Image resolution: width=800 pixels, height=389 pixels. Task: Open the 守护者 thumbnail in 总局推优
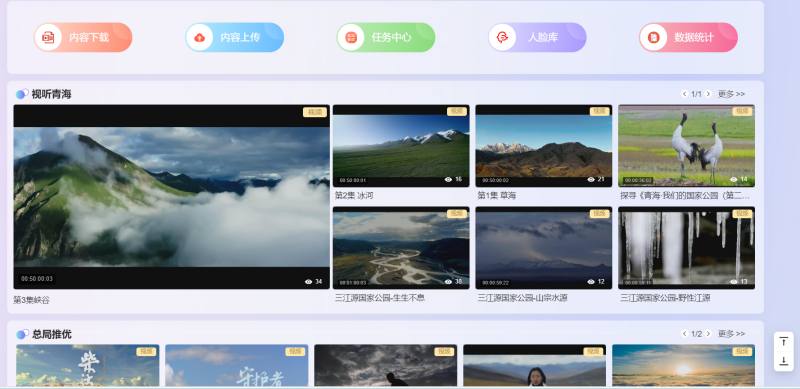click(x=237, y=365)
